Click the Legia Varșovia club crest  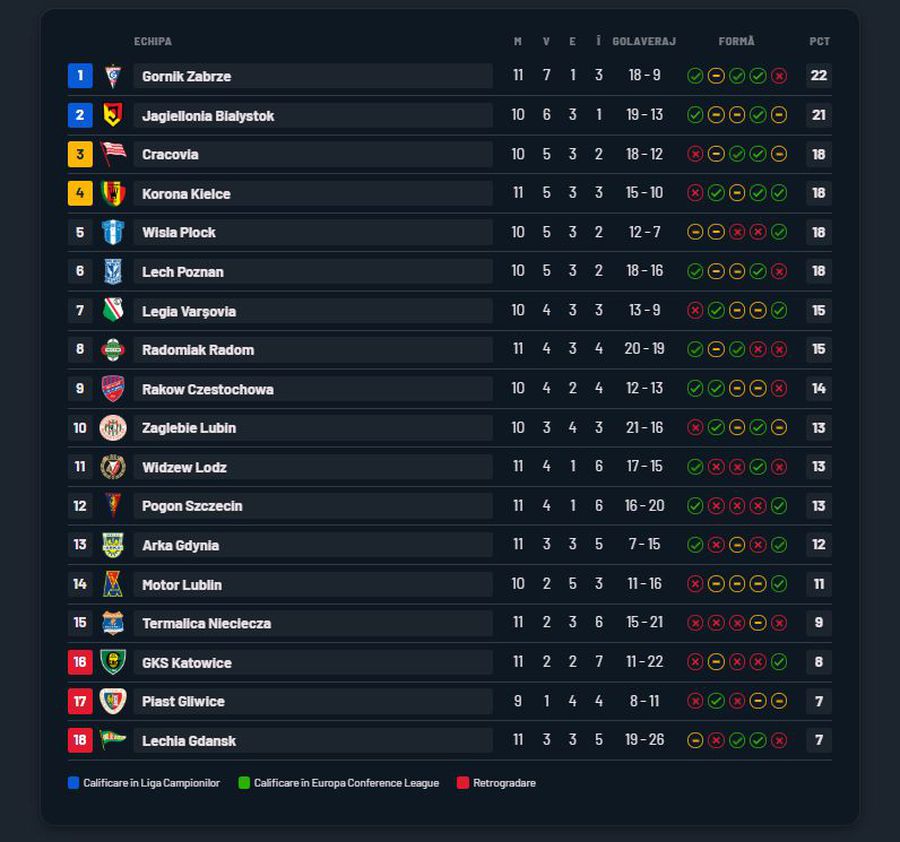pyautogui.click(x=113, y=310)
